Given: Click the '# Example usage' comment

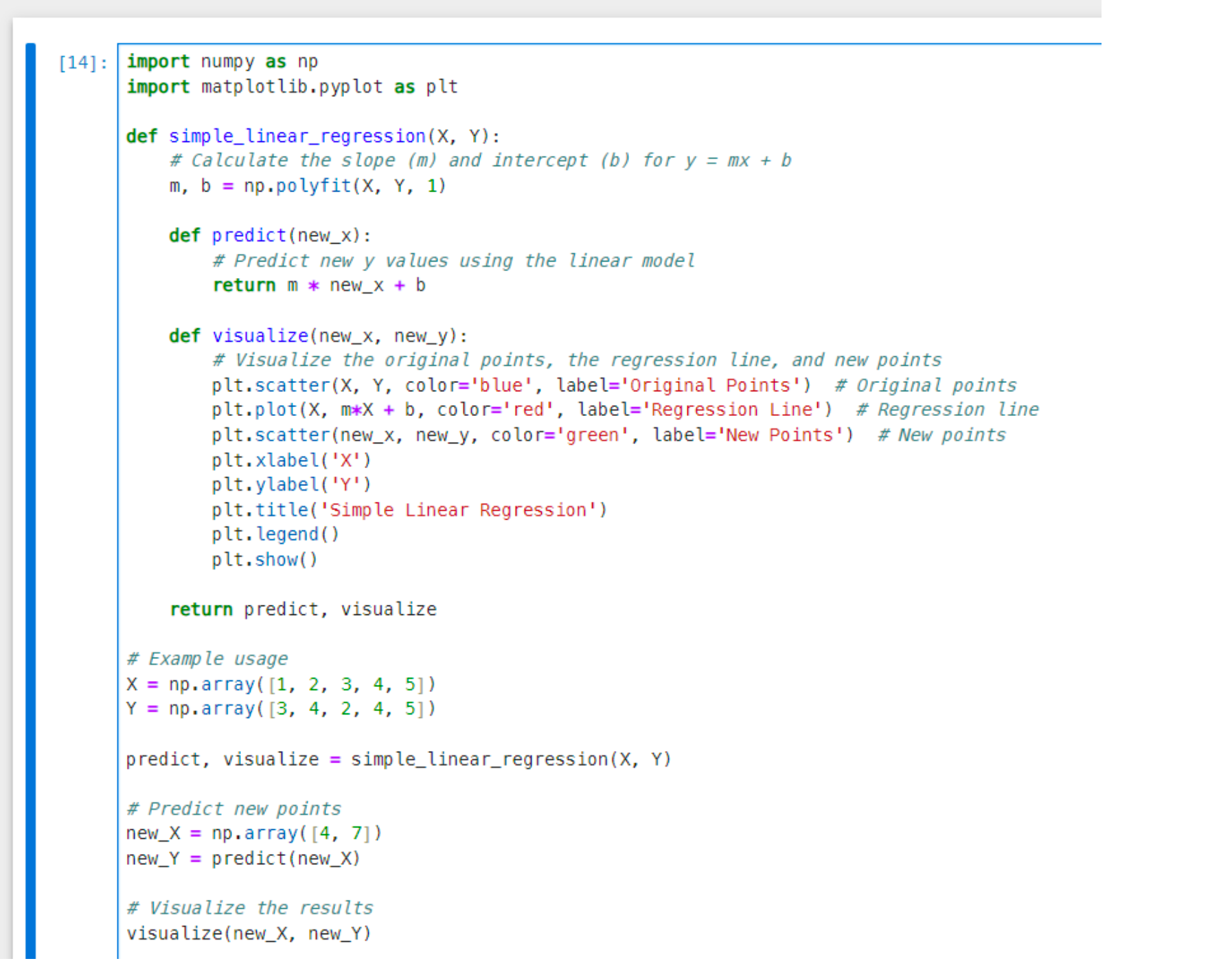Looking at the screenshot, I should tap(207, 659).
